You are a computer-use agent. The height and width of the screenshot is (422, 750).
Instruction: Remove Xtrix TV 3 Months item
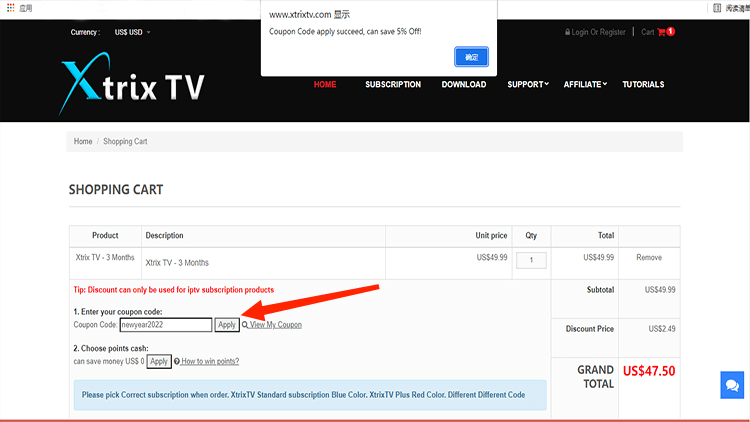point(649,257)
